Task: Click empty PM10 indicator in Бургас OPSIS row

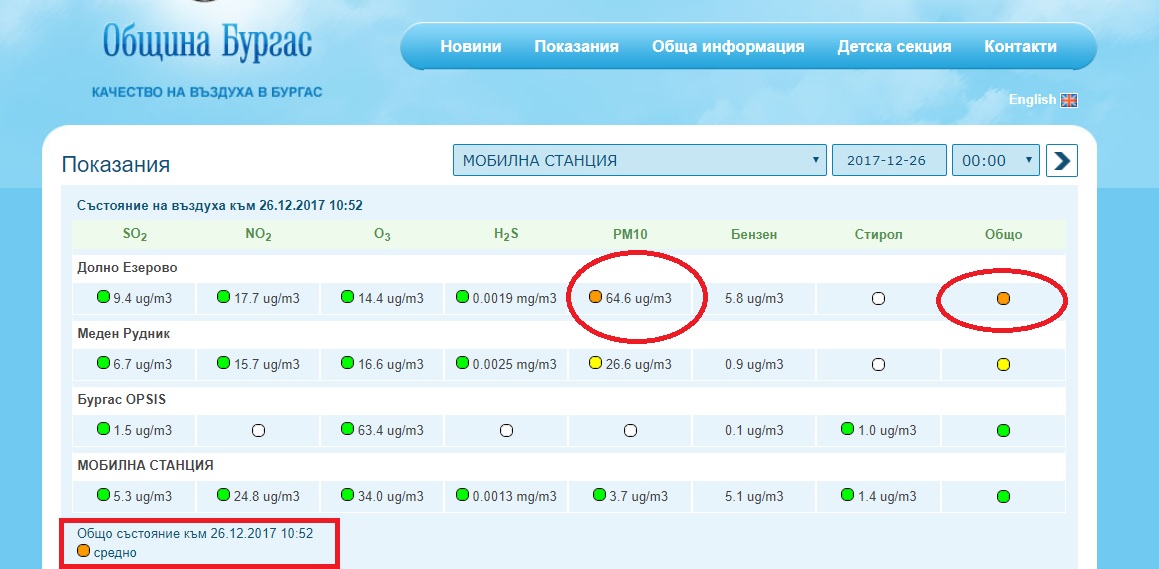Action: [x=630, y=431]
